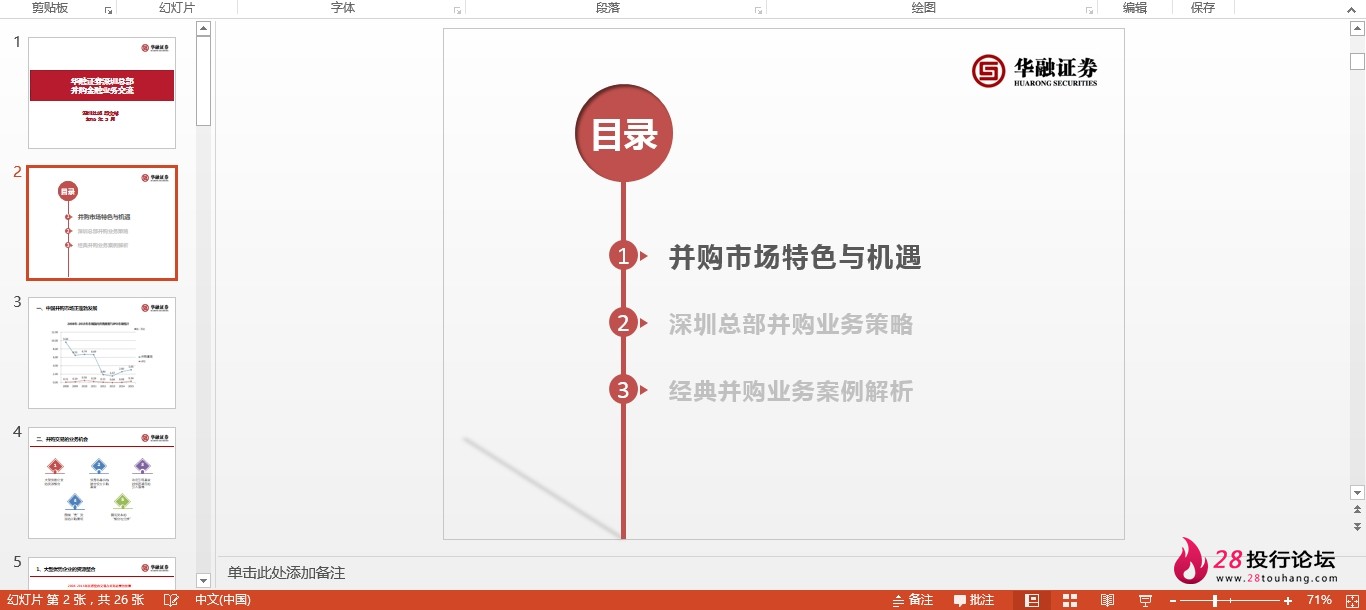Screen dimensions: 1366x610
Task: Open 字体 dialog launcher
Action: pyautogui.click(x=457, y=10)
